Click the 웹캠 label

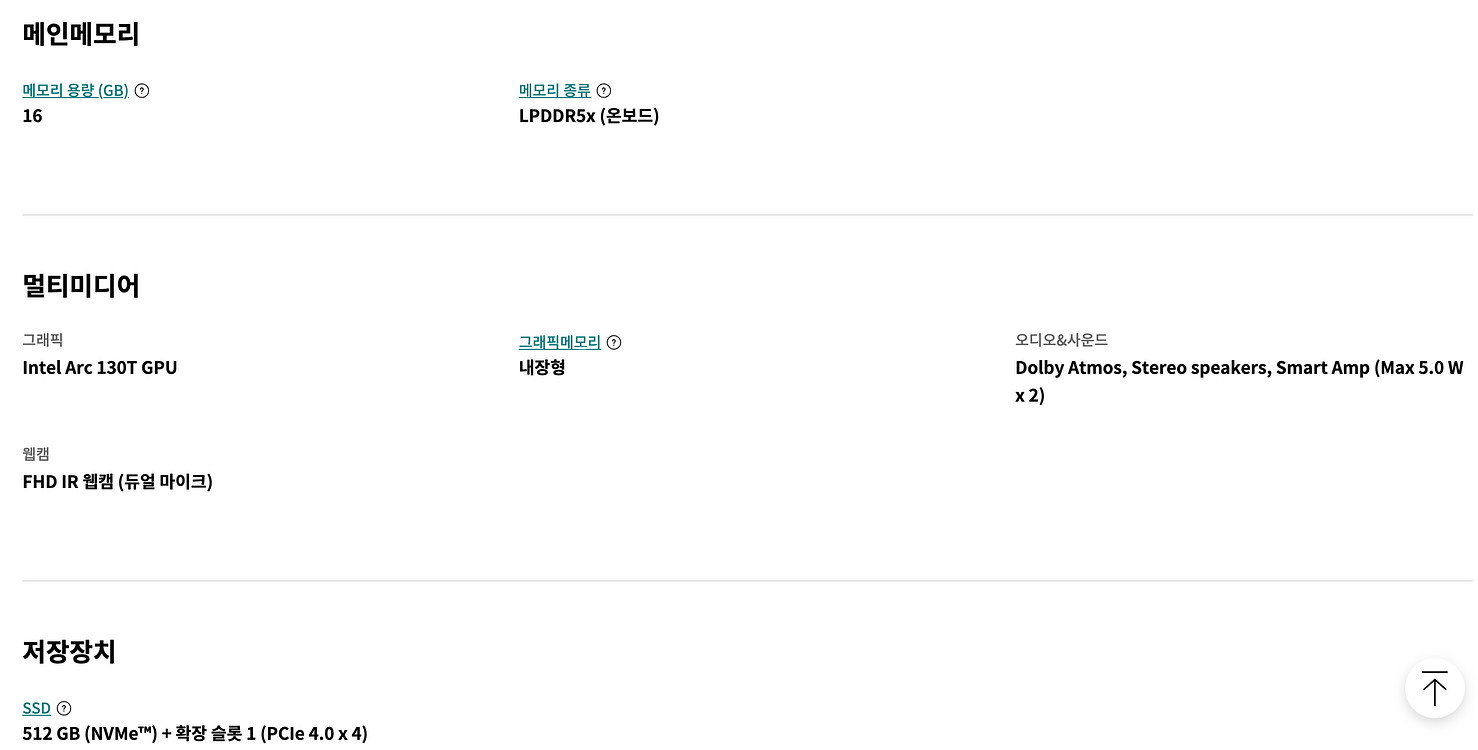[x=36, y=455]
